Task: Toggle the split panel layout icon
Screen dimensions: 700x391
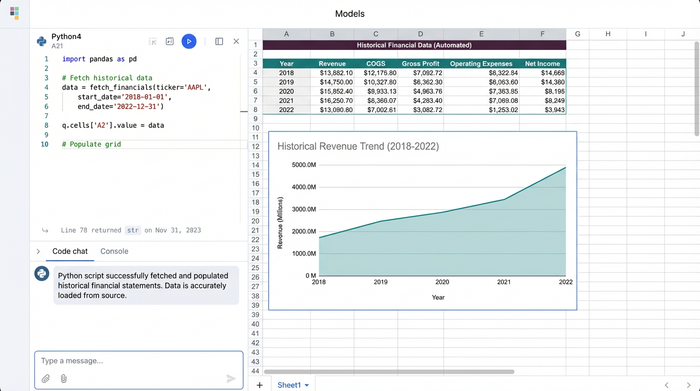Action: (x=219, y=42)
